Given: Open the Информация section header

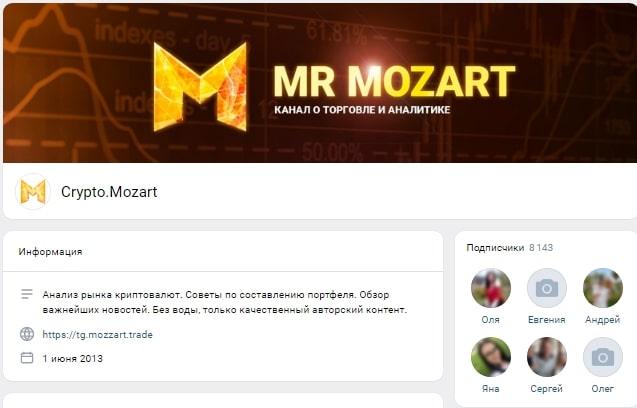Looking at the screenshot, I should point(50,252).
